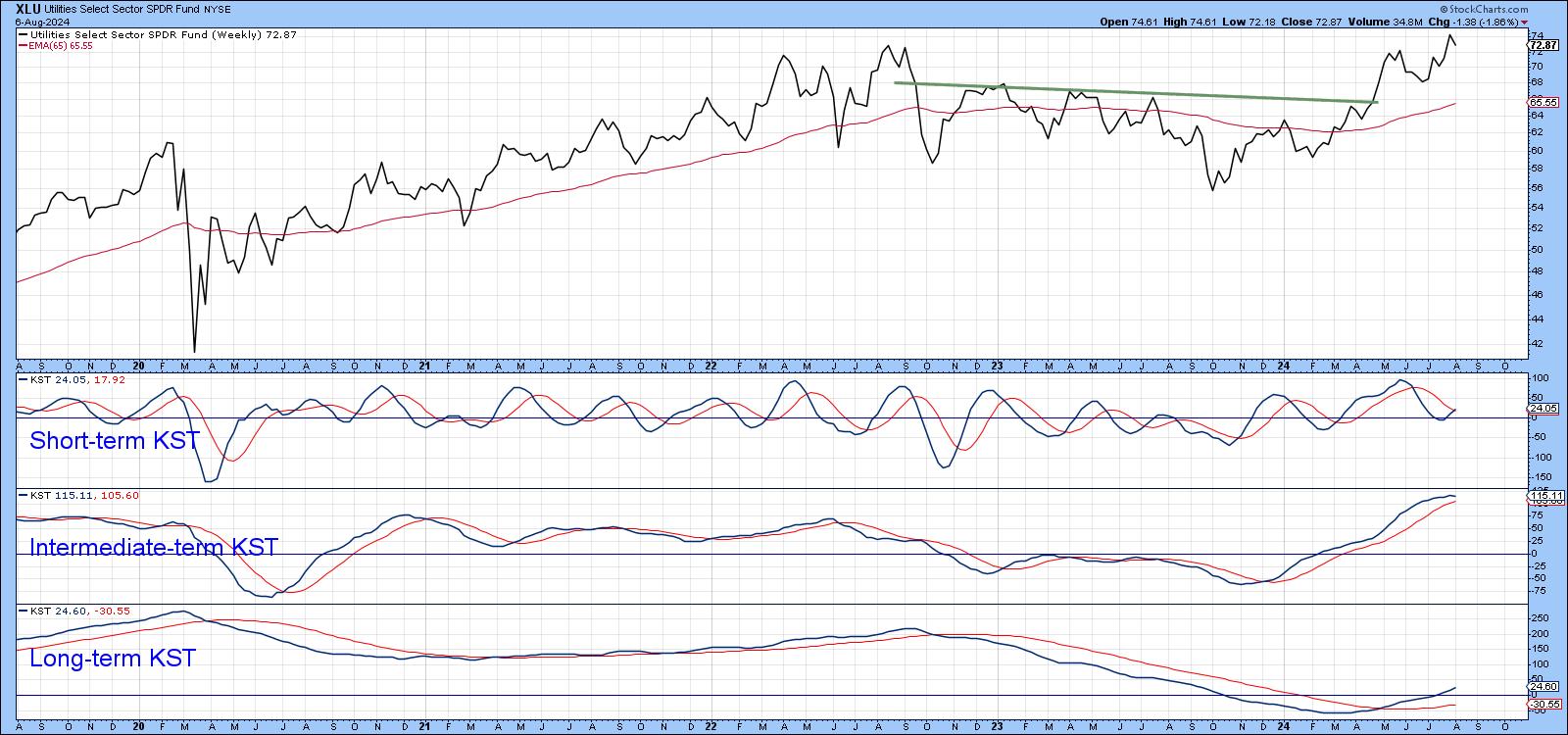Viewport: 1568px width, 735px height.
Task: Click the 250 level on the long-term KST axis
Action: tap(1539, 618)
